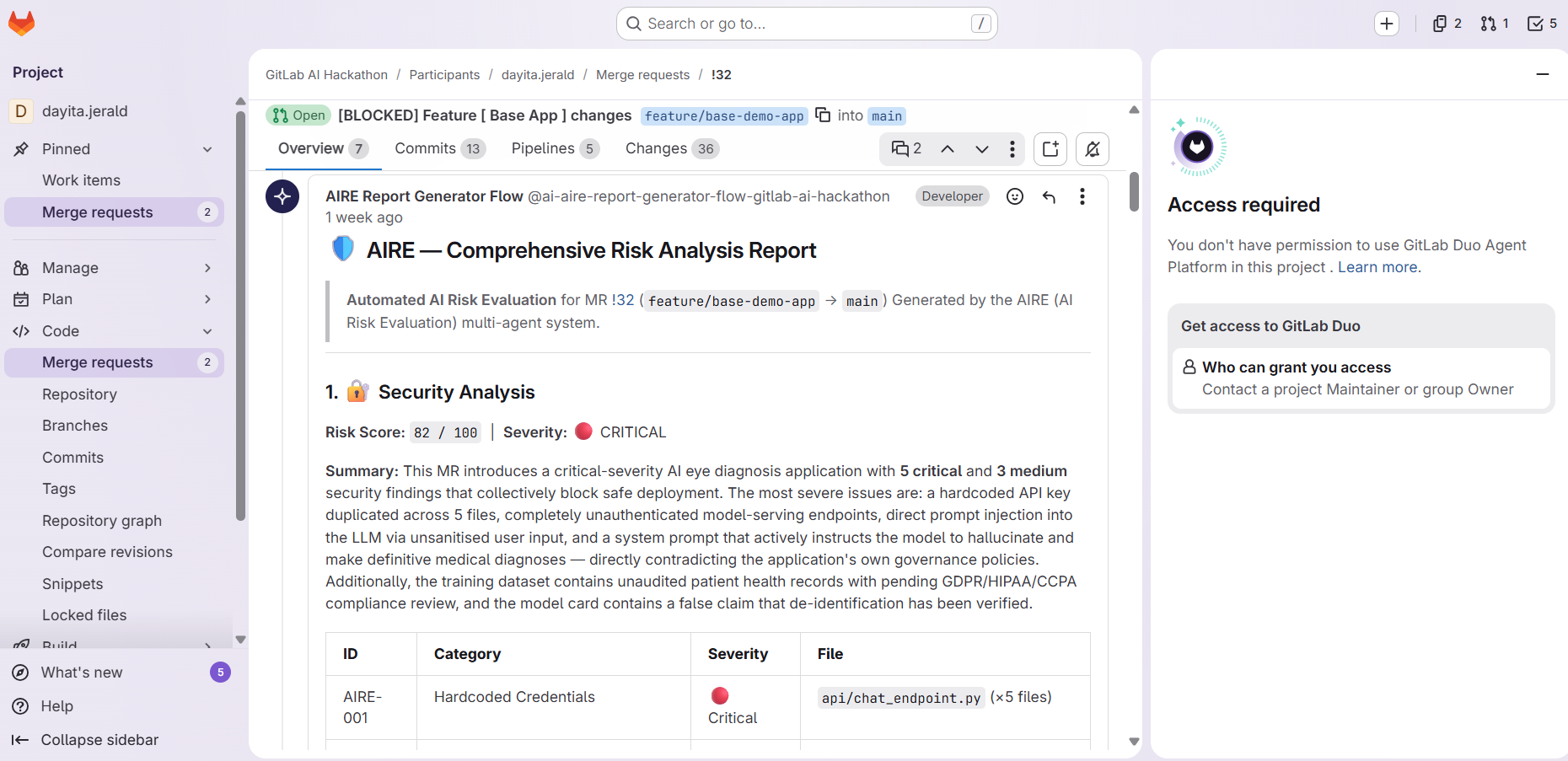Click the Code section icon
Image resolution: width=1568 pixels, height=761 pixels.
pyautogui.click(x=21, y=331)
